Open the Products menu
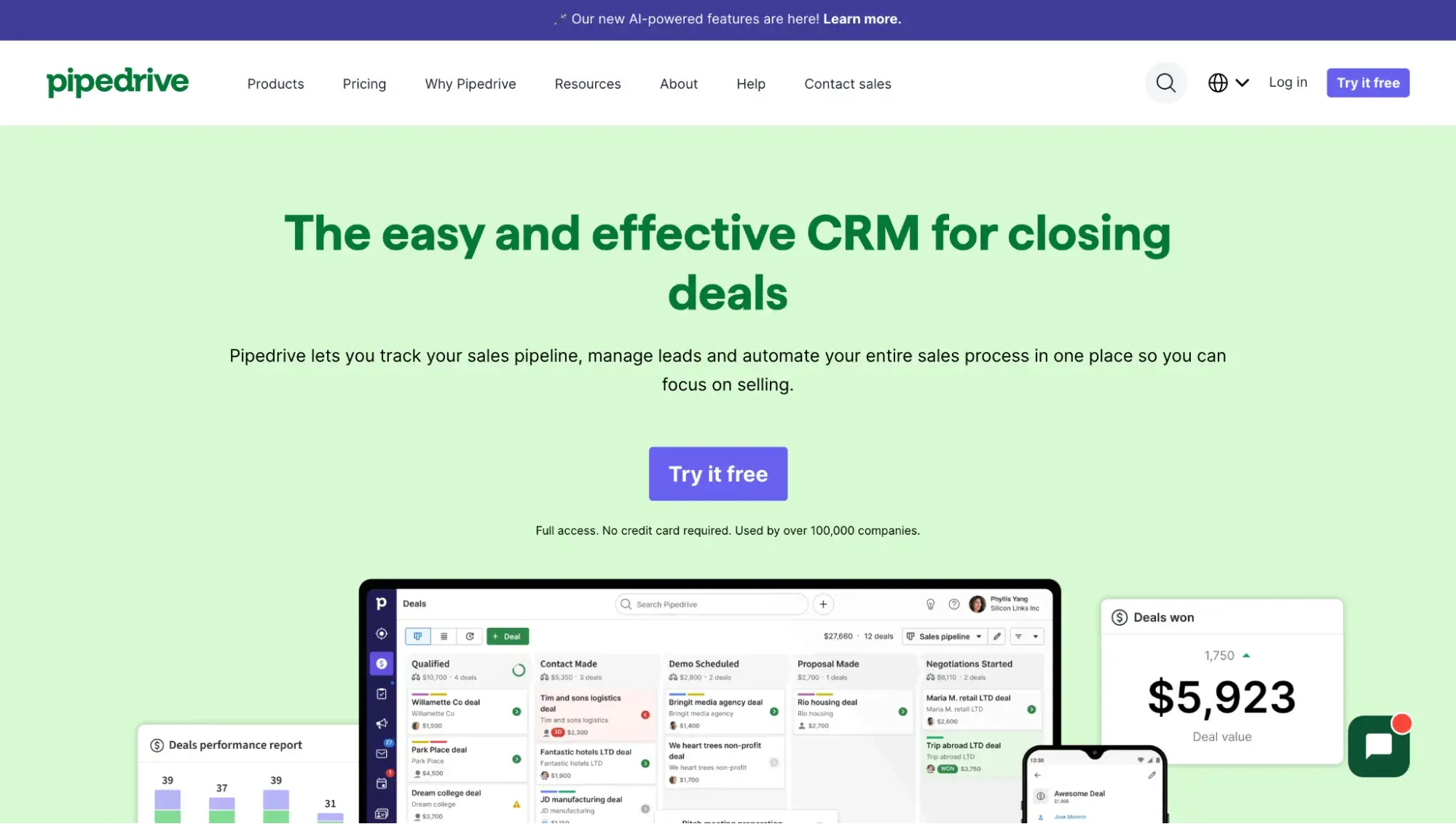The height and width of the screenshot is (824, 1456). click(x=275, y=83)
